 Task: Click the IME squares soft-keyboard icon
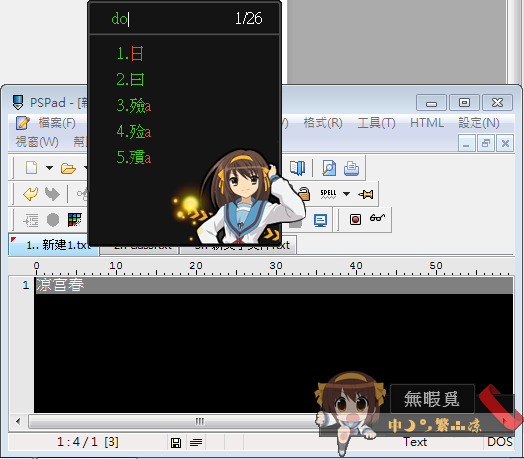click(x=458, y=427)
